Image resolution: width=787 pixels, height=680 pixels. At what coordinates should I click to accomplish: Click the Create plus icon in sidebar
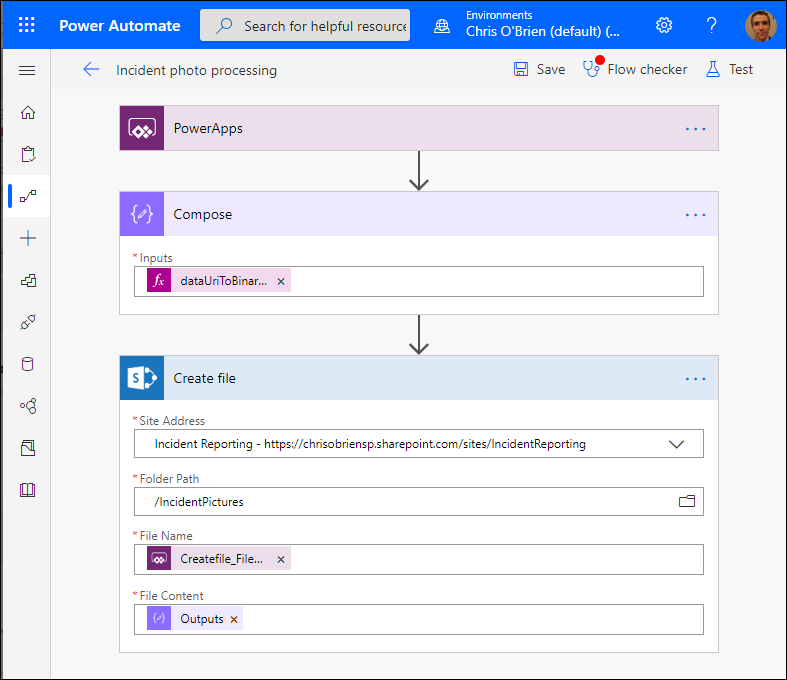[28, 238]
